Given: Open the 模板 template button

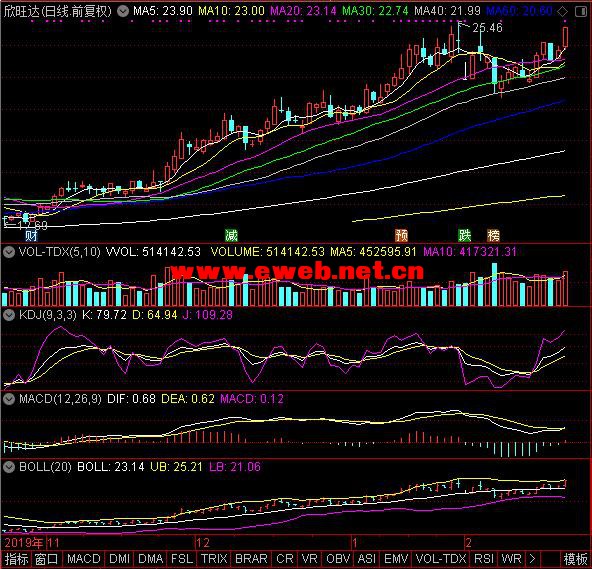Looking at the screenshot, I should [575, 559].
